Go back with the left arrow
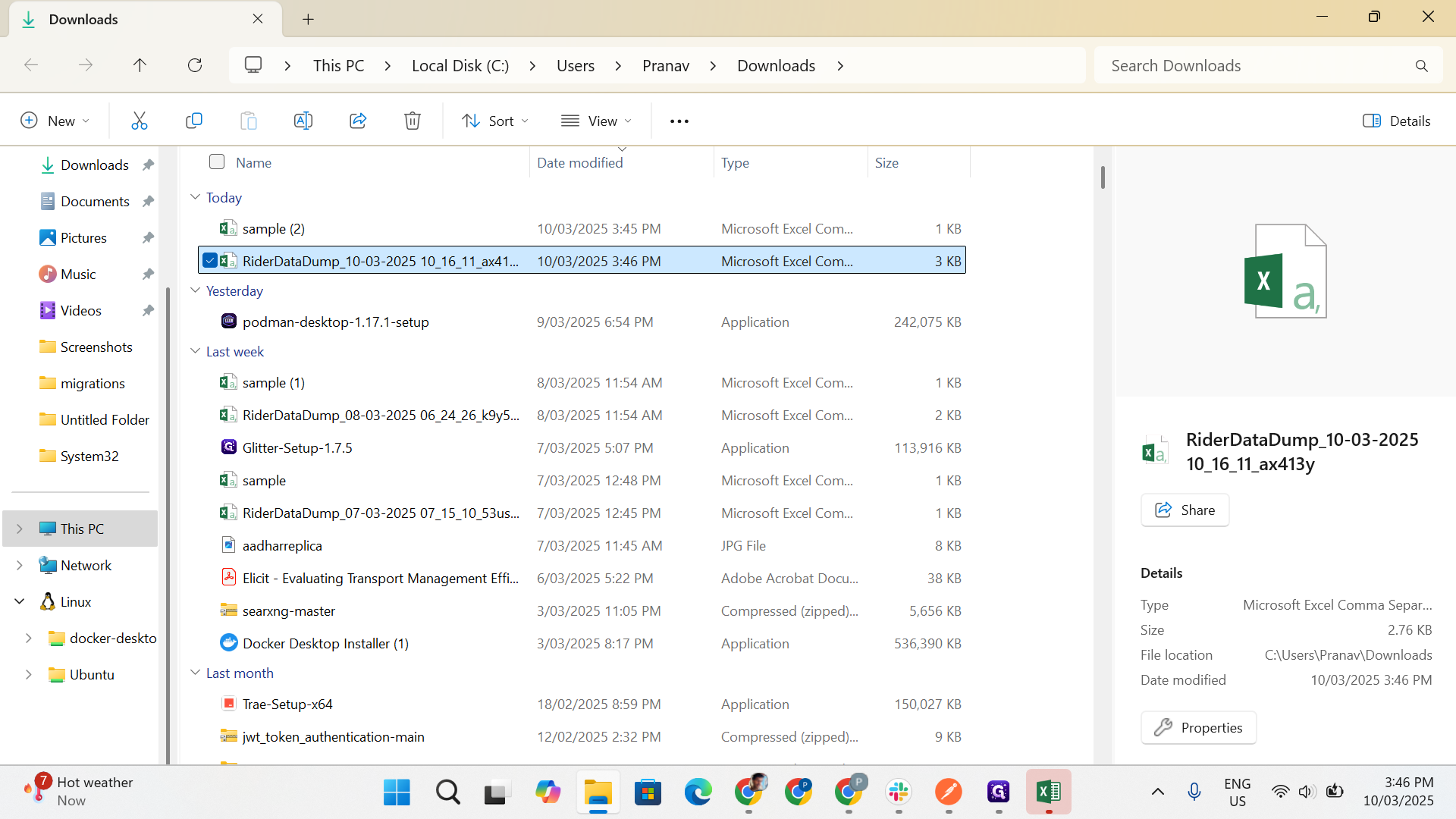Screen dimensions: 1456x819 [x=31, y=65]
